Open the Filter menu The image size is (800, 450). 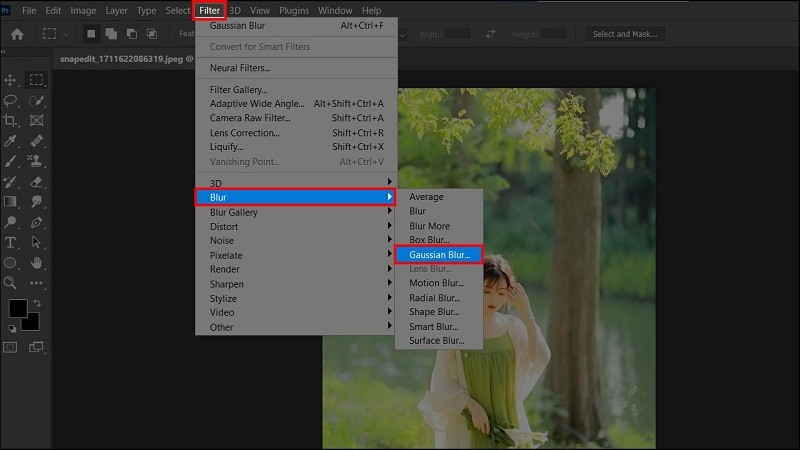210,10
